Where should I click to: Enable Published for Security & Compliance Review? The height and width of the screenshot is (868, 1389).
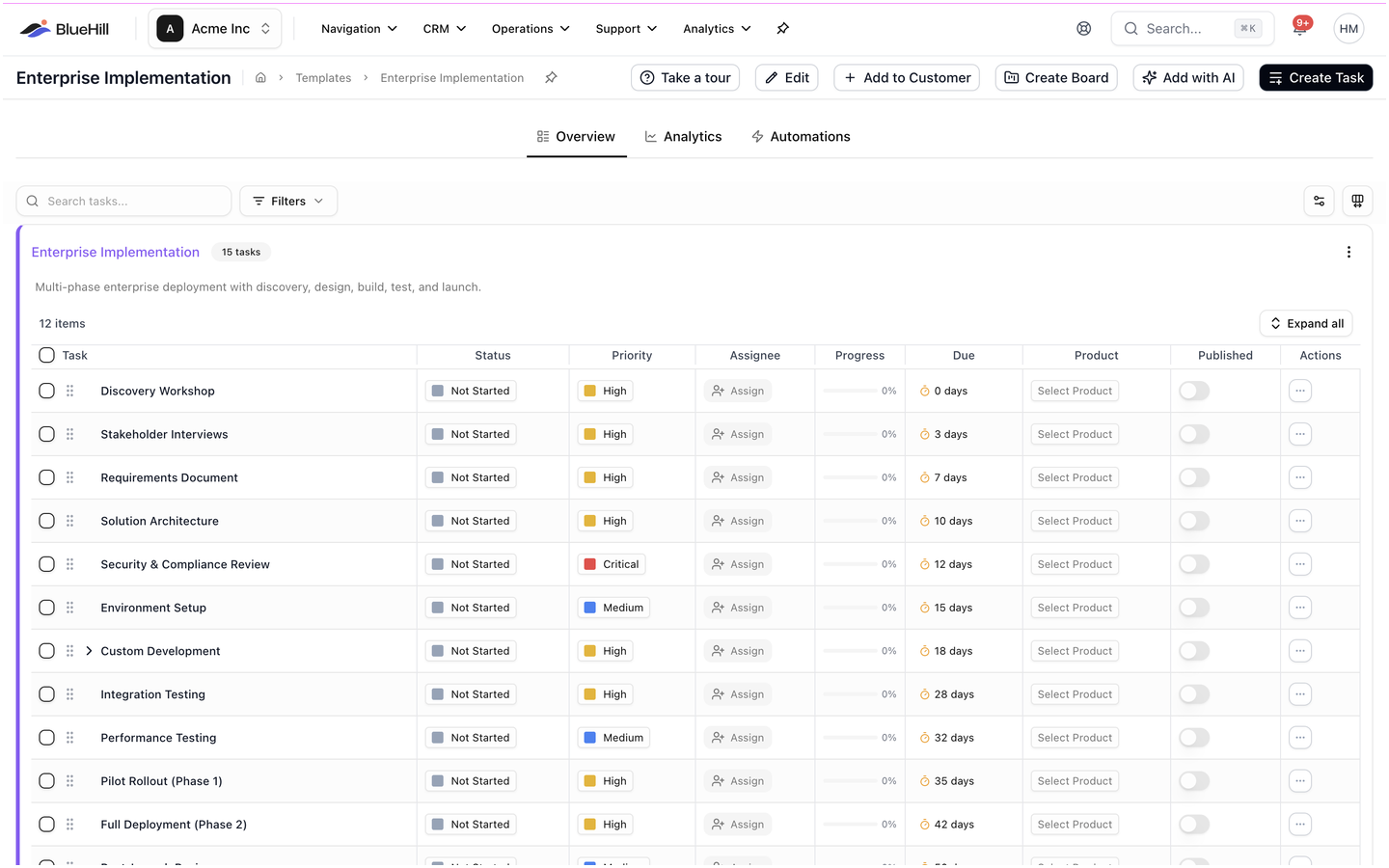(1194, 564)
